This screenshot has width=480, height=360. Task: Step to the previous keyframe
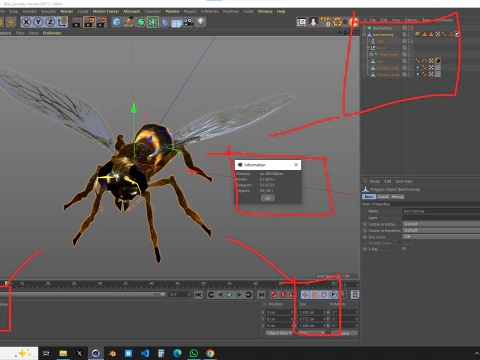[211, 295]
